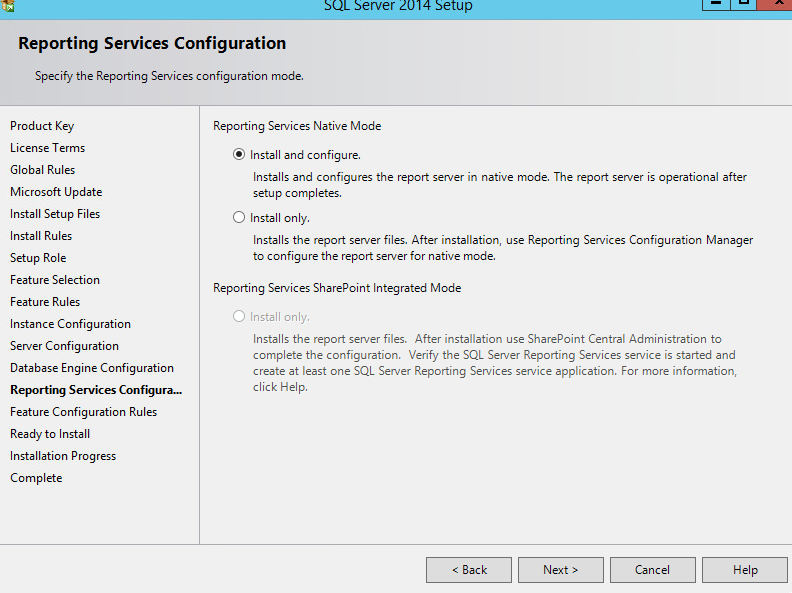The height and width of the screenshot is (593, 792).
Task: Open the Install Rules step
Action: [x=41, y=236]
